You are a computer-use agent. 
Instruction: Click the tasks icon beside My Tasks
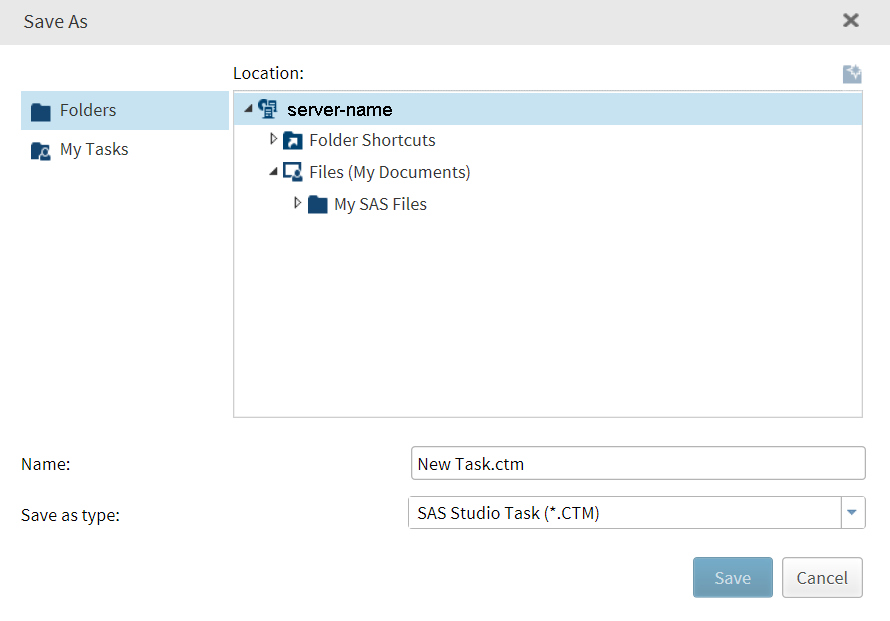point(40,149)
